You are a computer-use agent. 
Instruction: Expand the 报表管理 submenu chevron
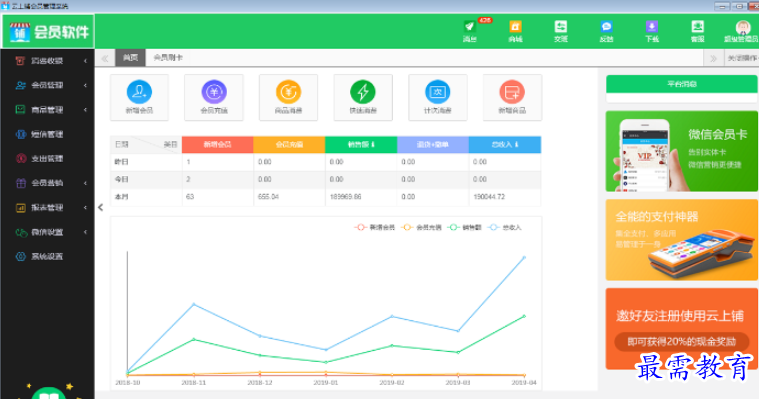(x=85, y=208)
